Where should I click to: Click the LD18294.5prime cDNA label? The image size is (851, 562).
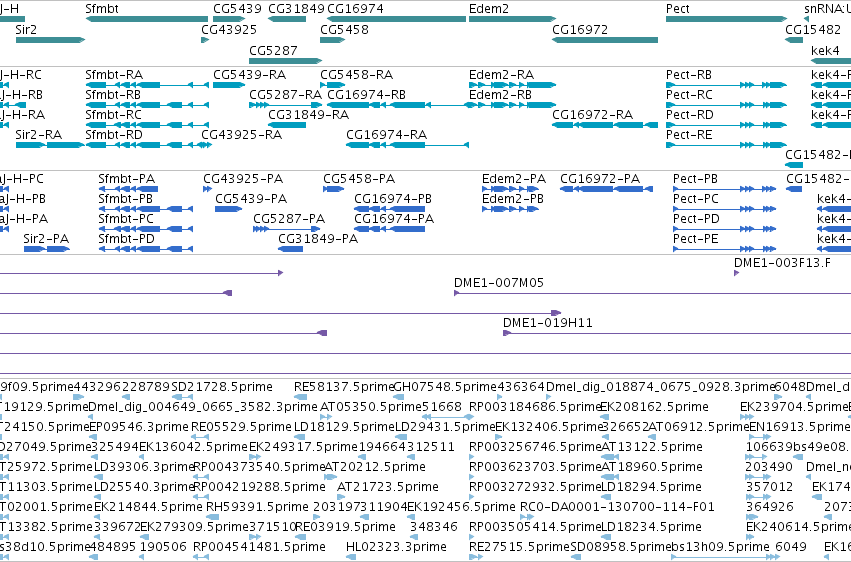click(x=651, y=487)
